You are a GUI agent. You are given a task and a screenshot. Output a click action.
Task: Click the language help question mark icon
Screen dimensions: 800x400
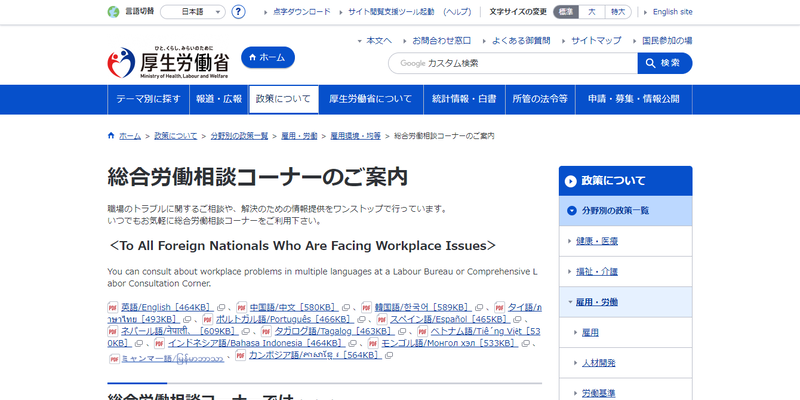click(x=238, y=12)
